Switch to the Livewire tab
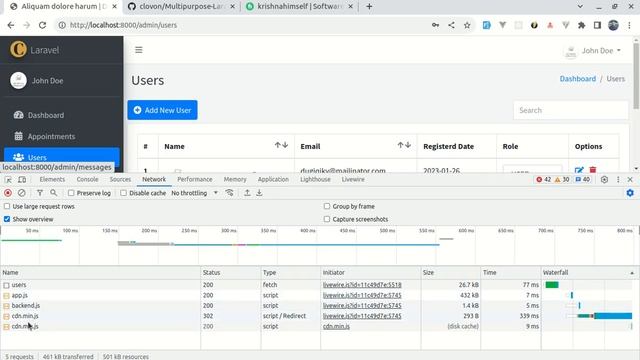Image resolution: width=640 pixels, height=360 pixels. [353, 180]
